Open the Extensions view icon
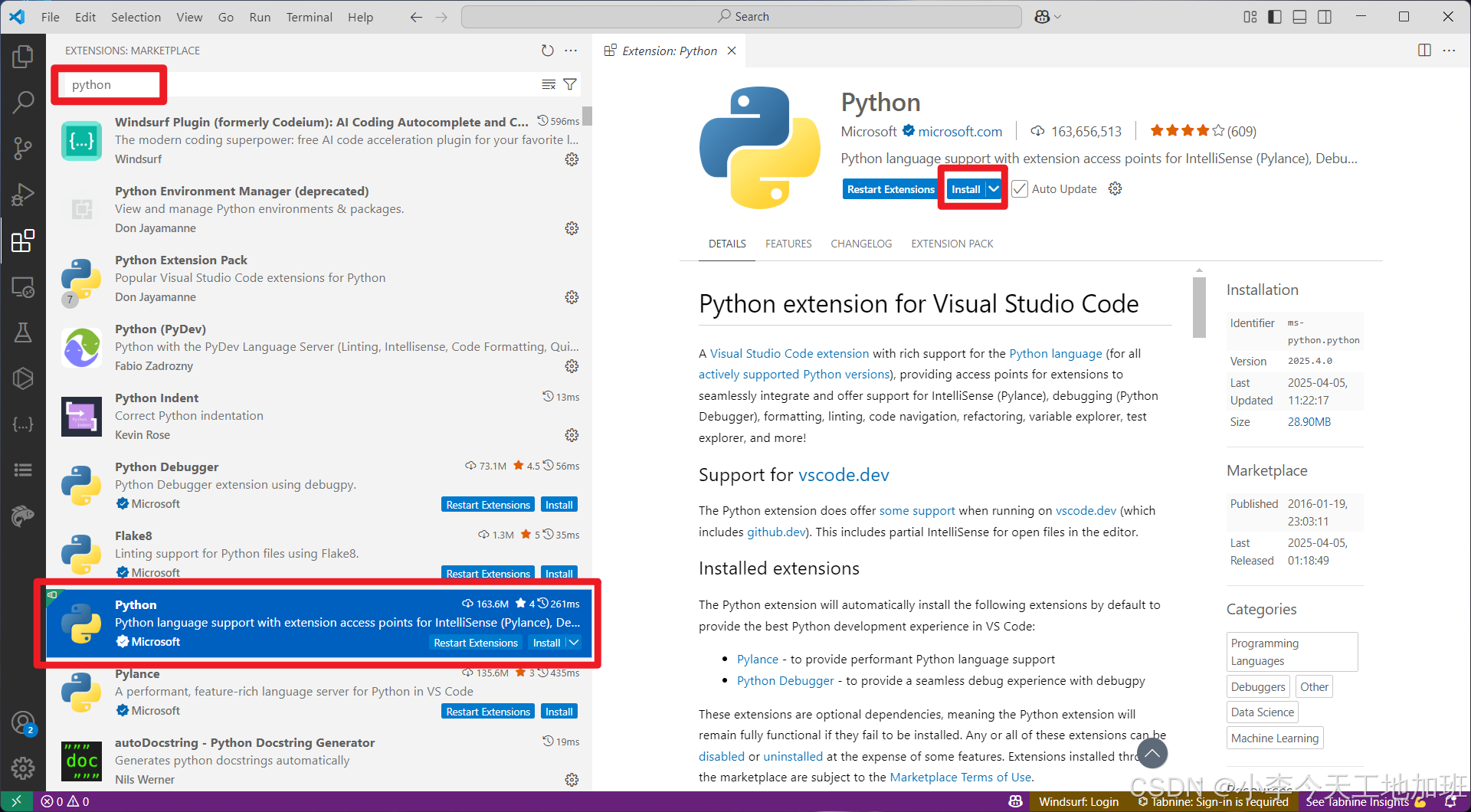1471x812 pixels. (23, 241)
